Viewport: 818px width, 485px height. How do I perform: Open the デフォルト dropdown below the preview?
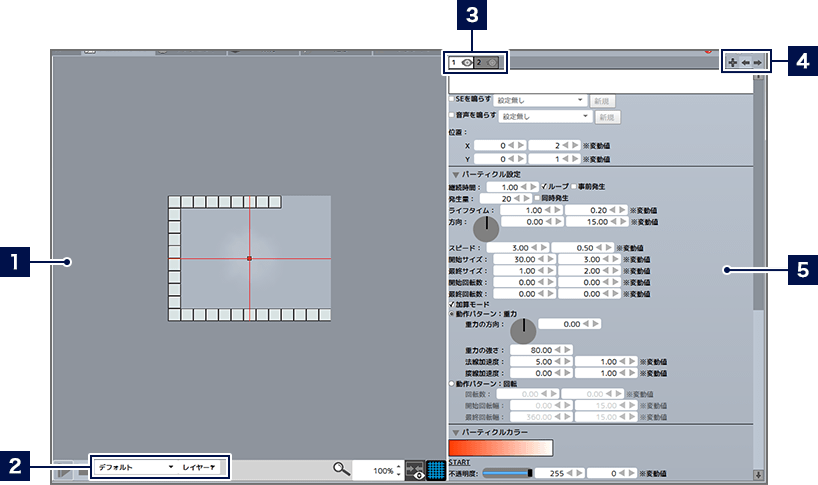point(133,467)
